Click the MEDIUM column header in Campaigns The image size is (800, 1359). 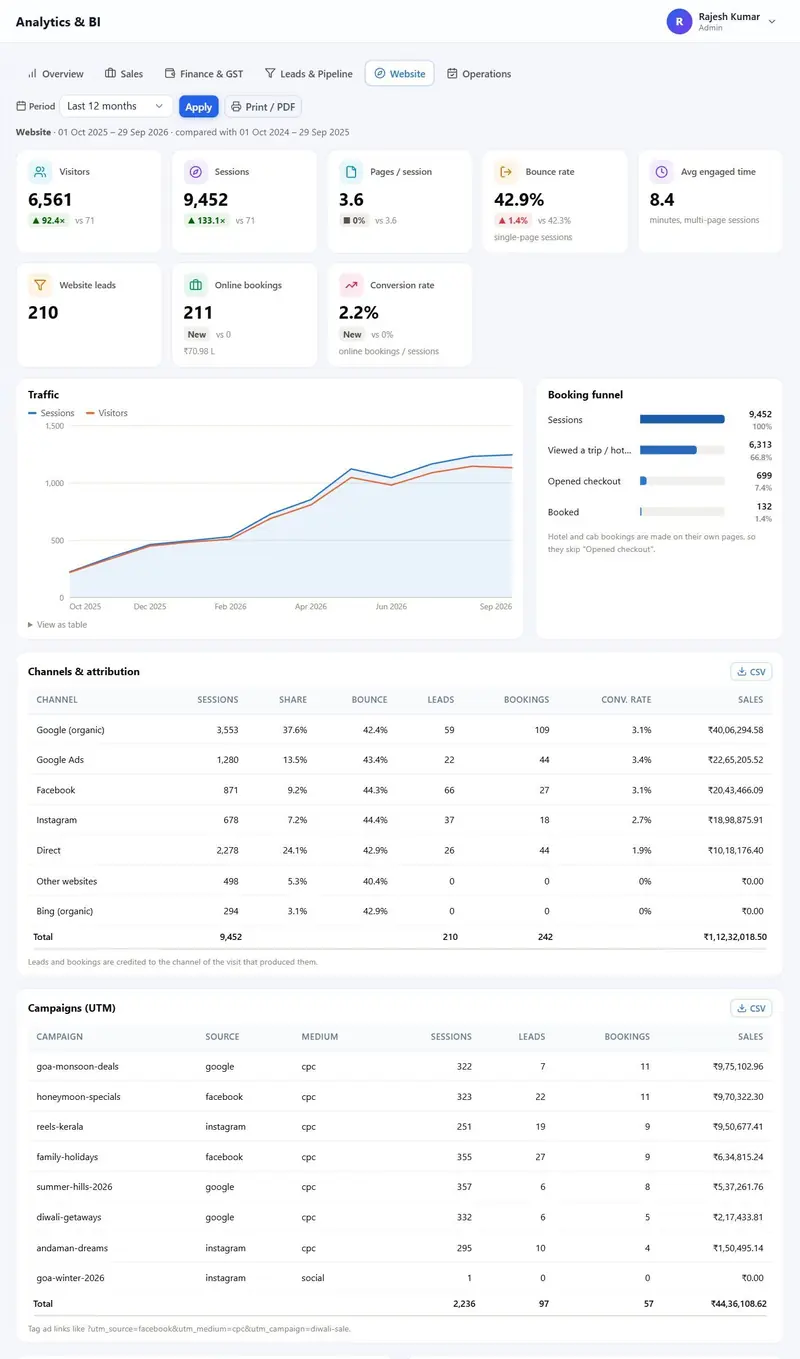320,1037
